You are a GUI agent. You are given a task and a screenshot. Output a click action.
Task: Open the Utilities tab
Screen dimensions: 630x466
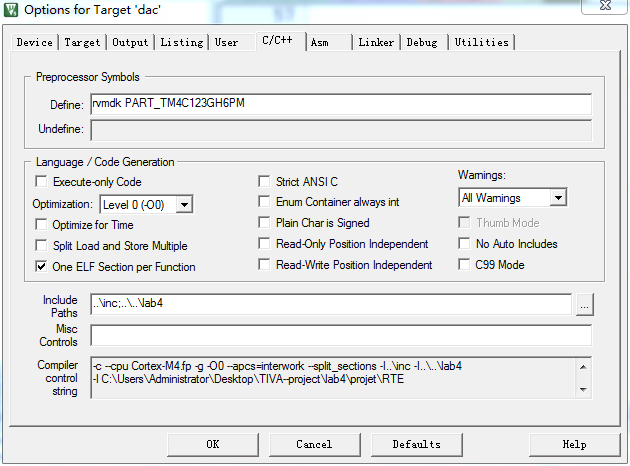click(x=481, y=42)
